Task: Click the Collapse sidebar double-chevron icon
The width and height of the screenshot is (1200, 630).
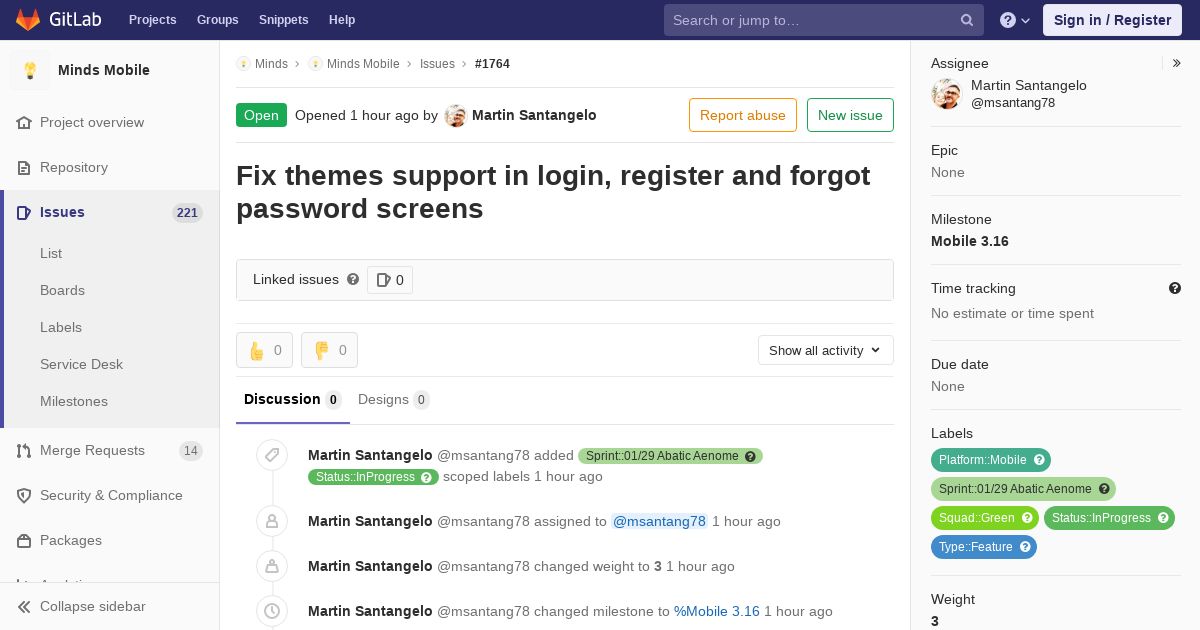Action: click(24, 606)
